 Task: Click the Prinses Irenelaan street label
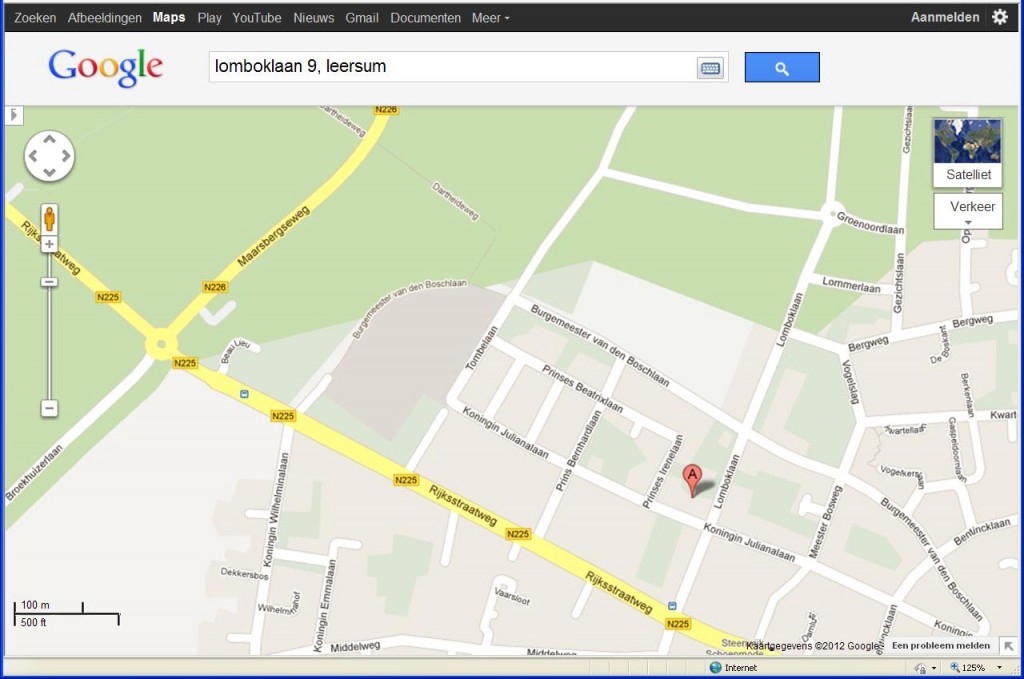tap(663, 471)
